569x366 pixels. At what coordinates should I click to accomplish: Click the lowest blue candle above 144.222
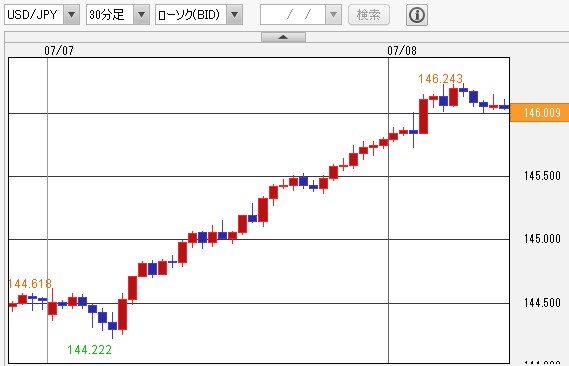112,326
